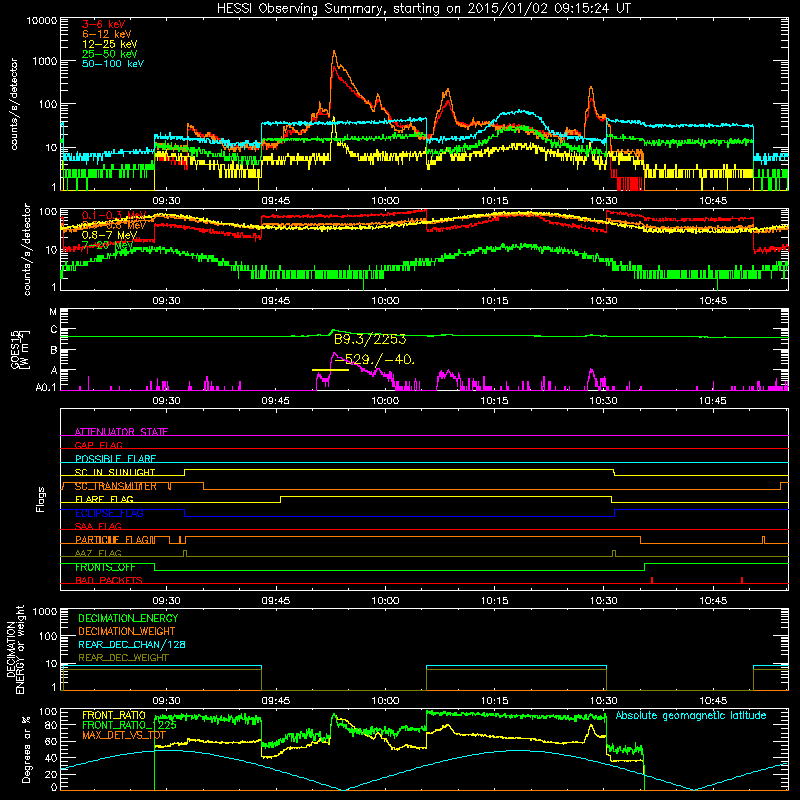800x800 pixels.
Task: Click the GAP_FLAG label
Action: 98,445
